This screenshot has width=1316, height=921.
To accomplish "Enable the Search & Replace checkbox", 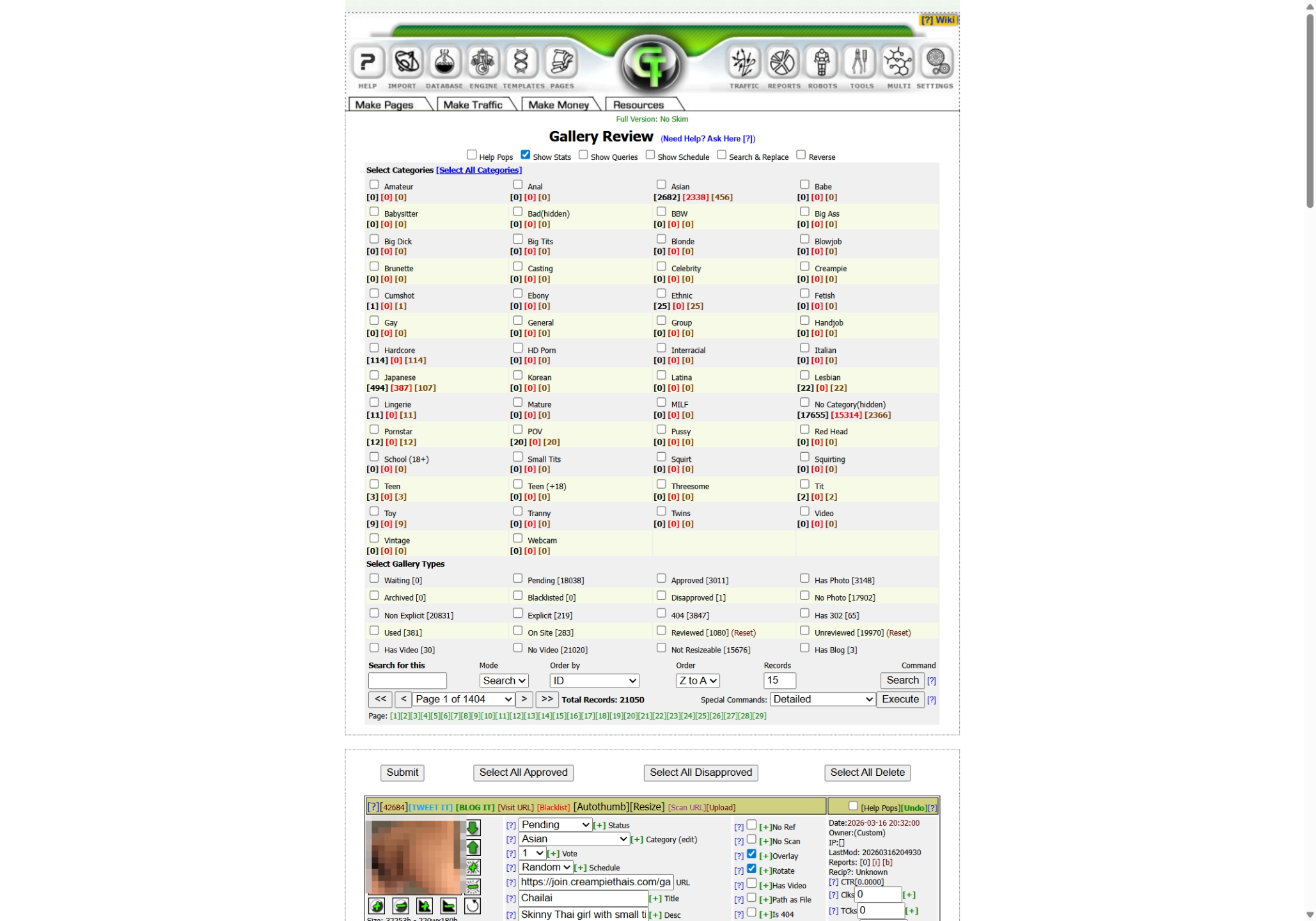I will 722,155.
